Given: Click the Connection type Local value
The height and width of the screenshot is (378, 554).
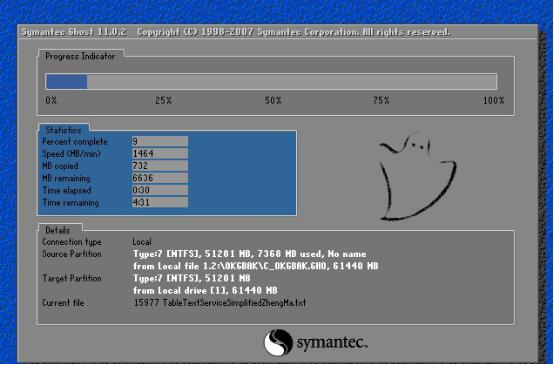Looking at the screenshot, I should tap(142, 242).
